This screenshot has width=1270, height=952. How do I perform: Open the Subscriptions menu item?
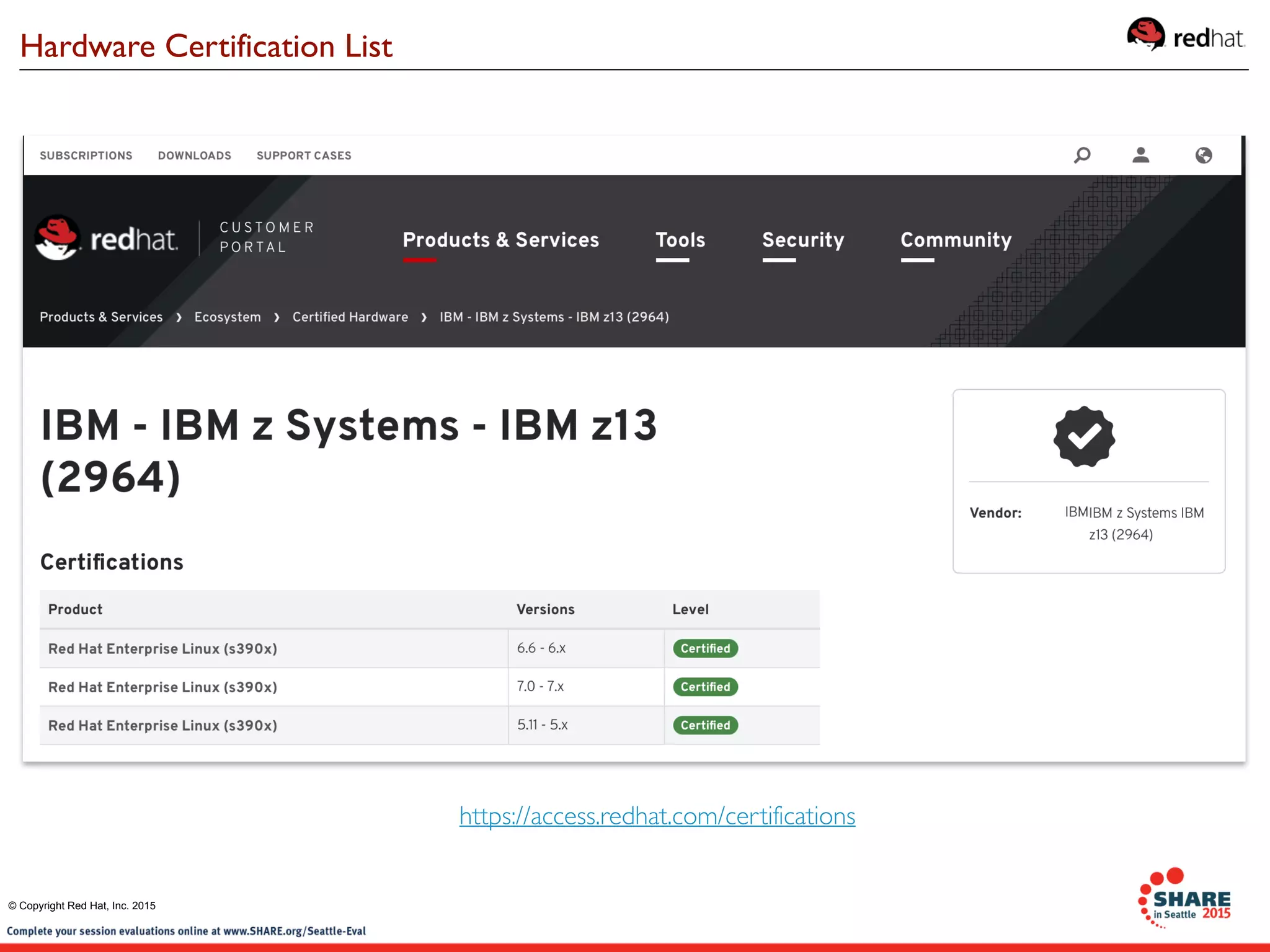[86, 156]
